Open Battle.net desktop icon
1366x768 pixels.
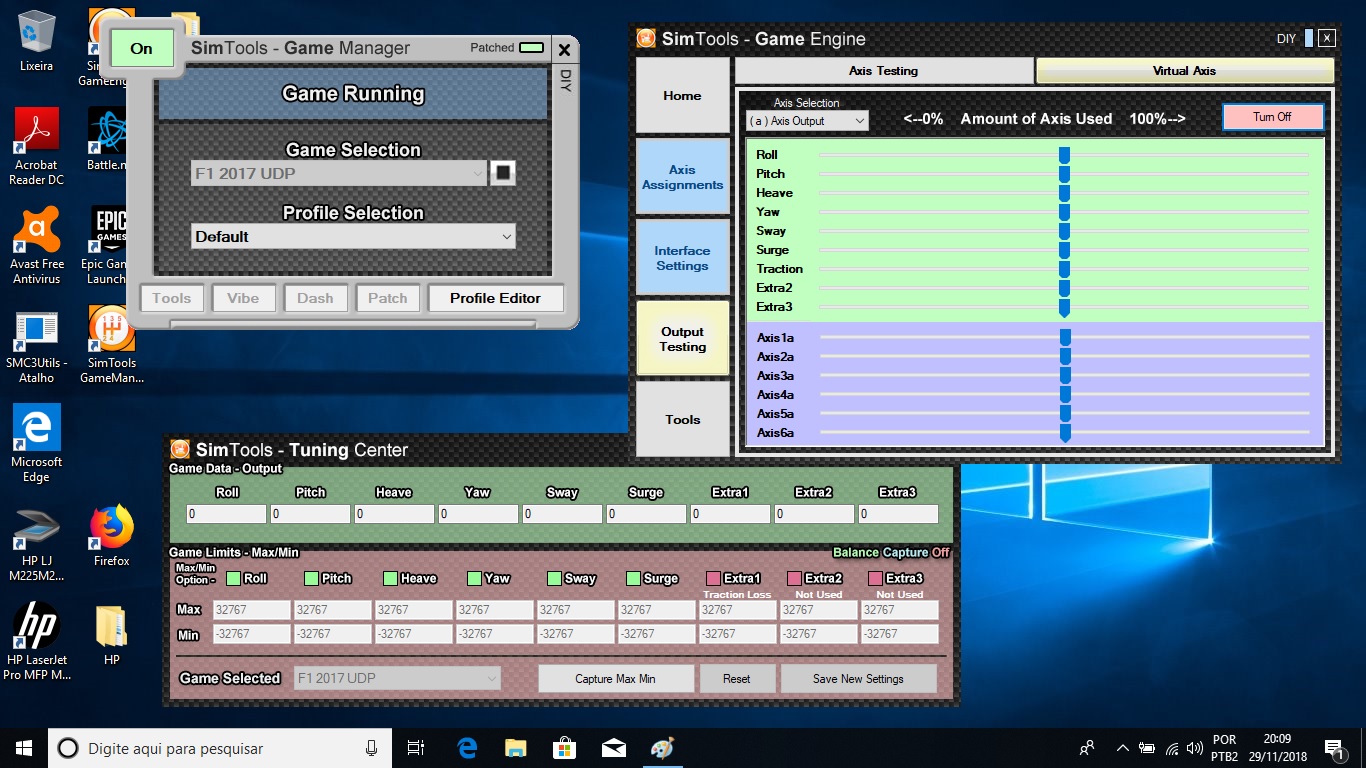pos(106,140)
